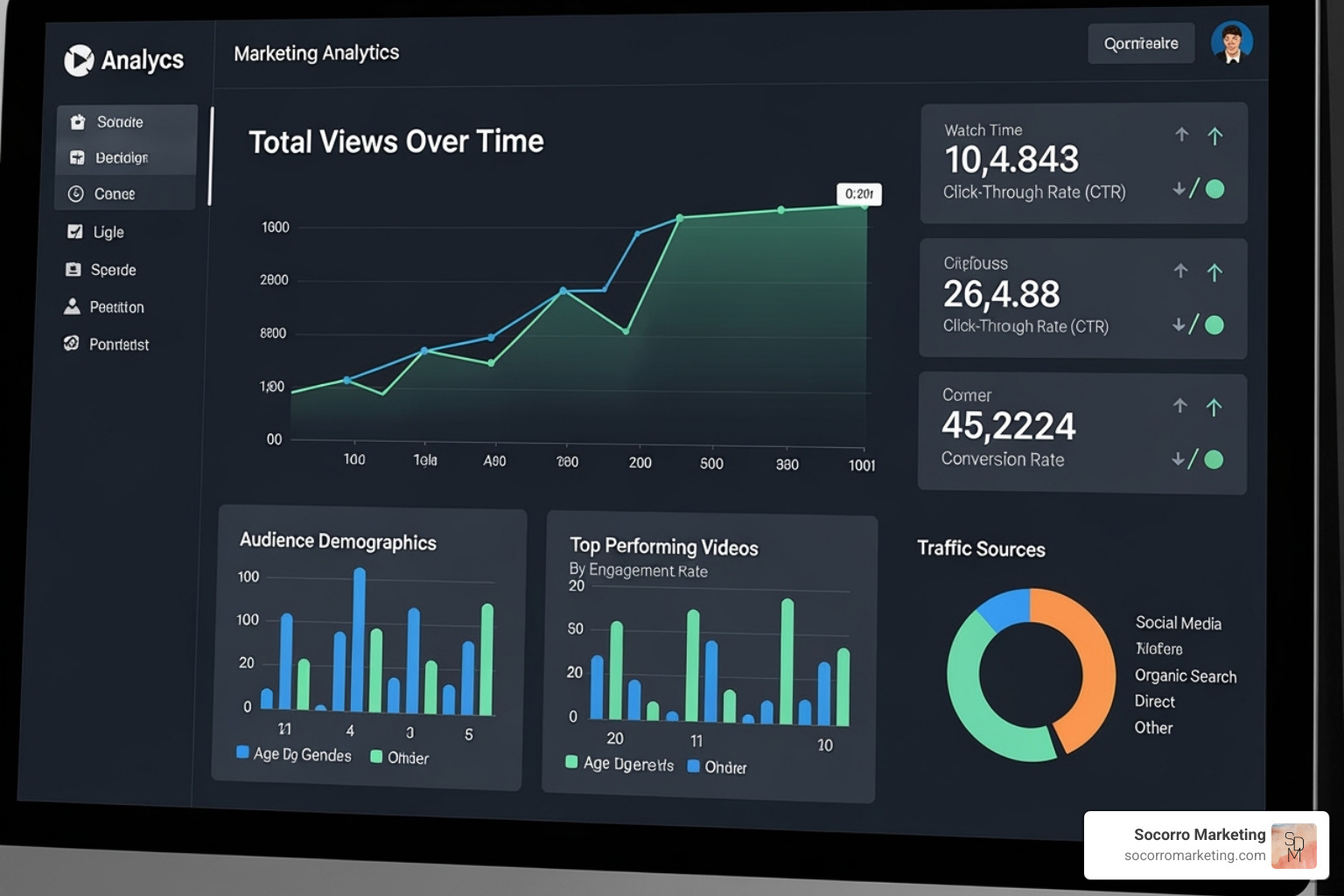The width and height of the screenshot is (1344, 896).
Task: Toggle the green indicator on Cigfouss card
Action: coord(1215,325)
